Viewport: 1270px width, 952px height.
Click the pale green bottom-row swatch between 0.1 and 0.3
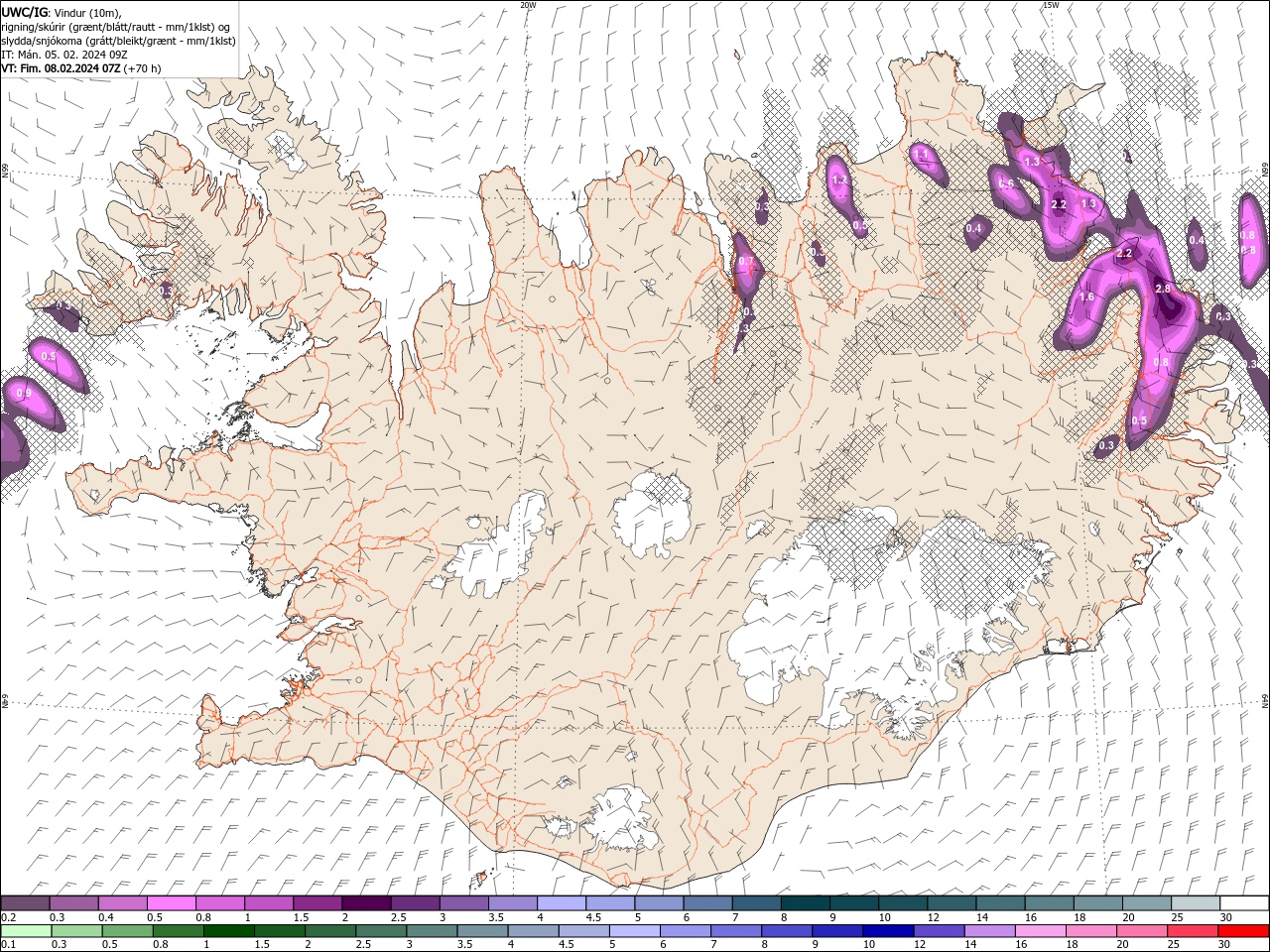pyautogui.click(x=26, y=931)
